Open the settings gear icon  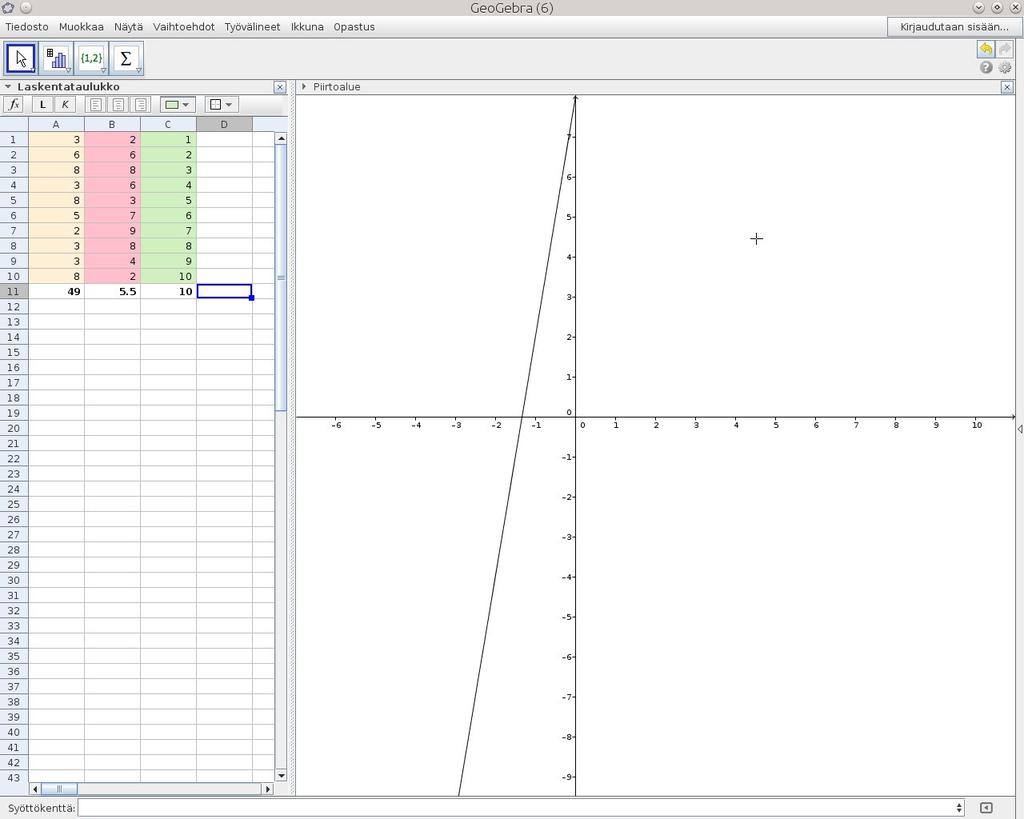click(x=1005, y=67)
